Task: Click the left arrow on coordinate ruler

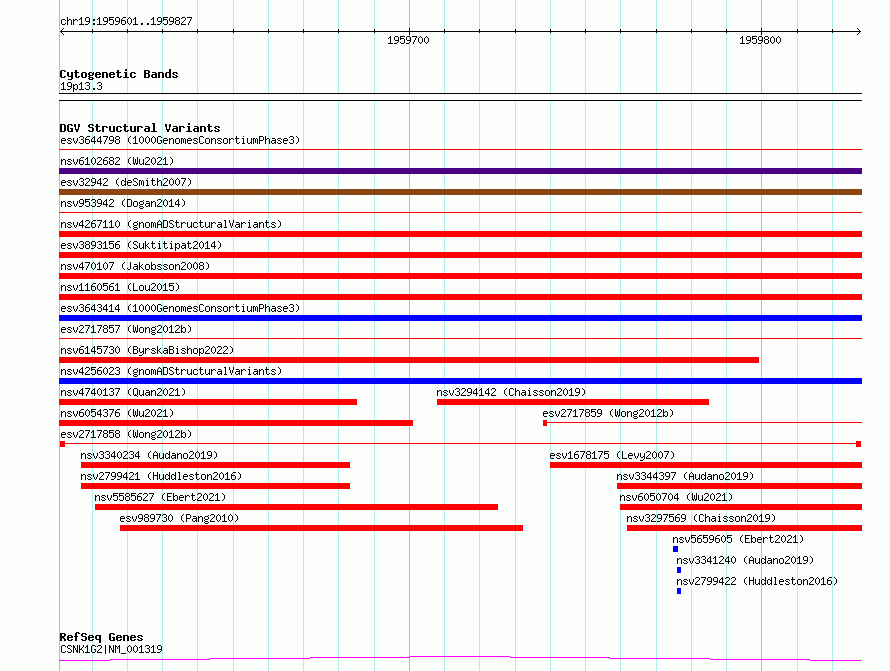Action: (x=62, y=31)
